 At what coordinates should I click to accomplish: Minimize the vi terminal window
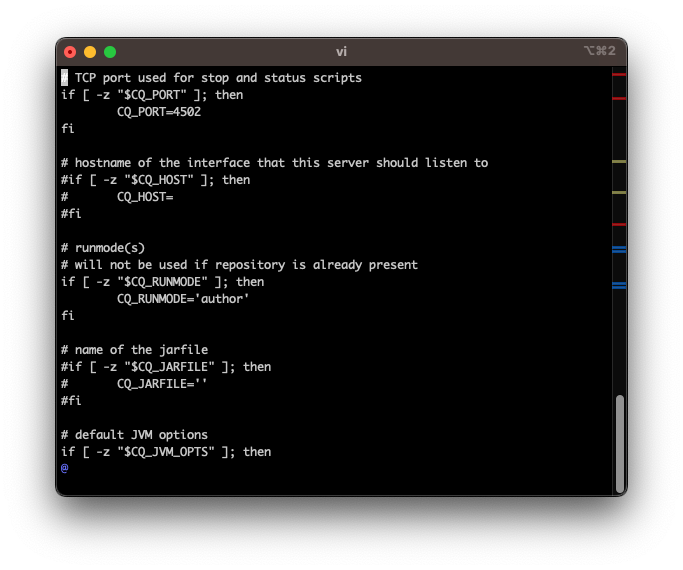coord(90,52)
